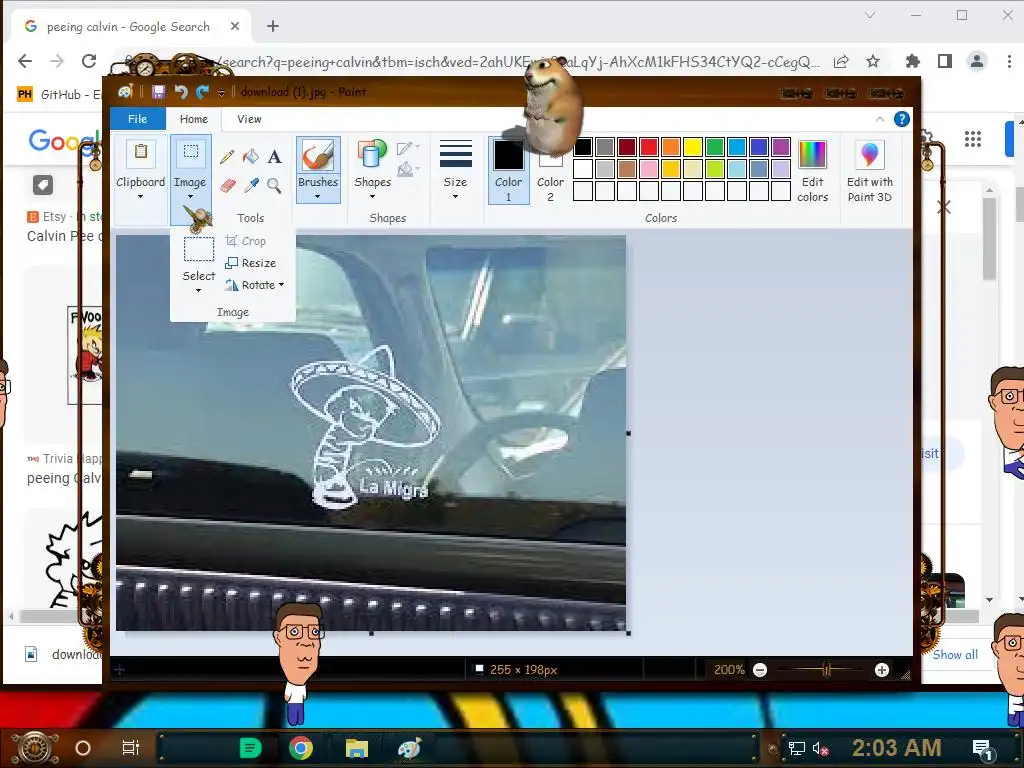
Task: Select the Text tool in Paint
Action: coord(274,157)
